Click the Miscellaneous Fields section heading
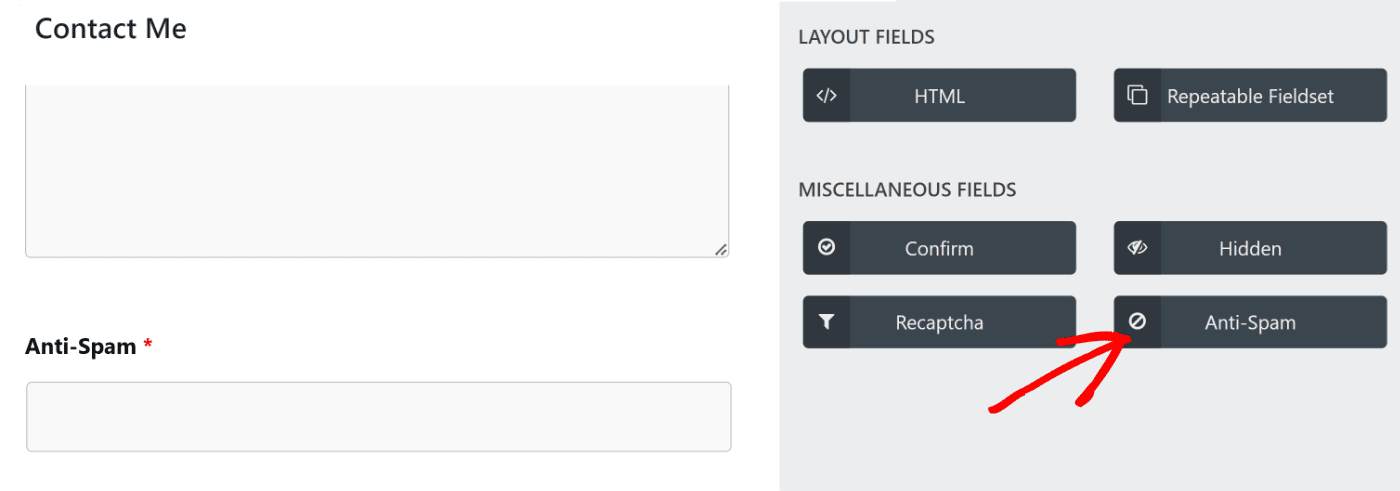 tap(907, 190)
